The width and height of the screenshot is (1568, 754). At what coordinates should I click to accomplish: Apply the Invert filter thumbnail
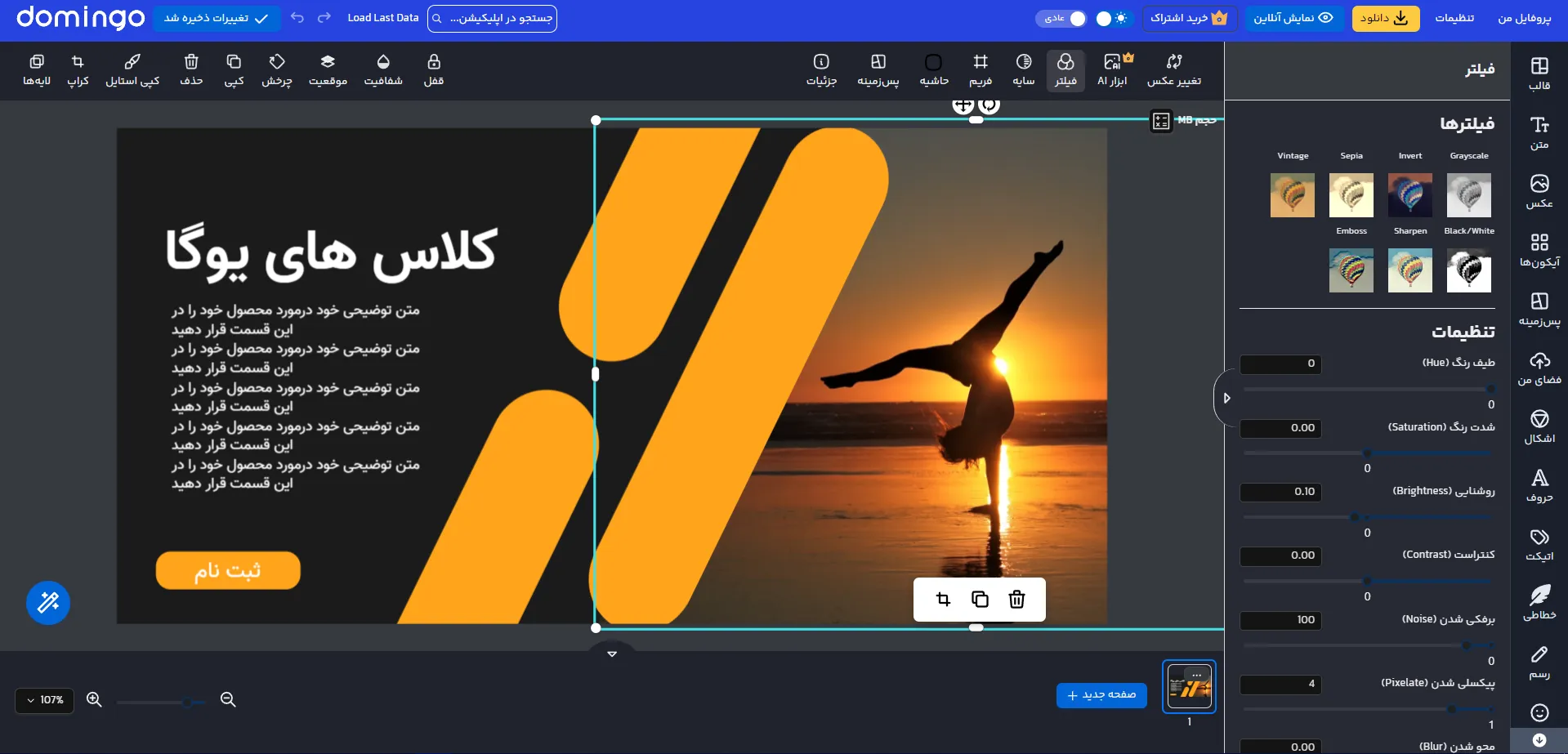point(1410,195)
